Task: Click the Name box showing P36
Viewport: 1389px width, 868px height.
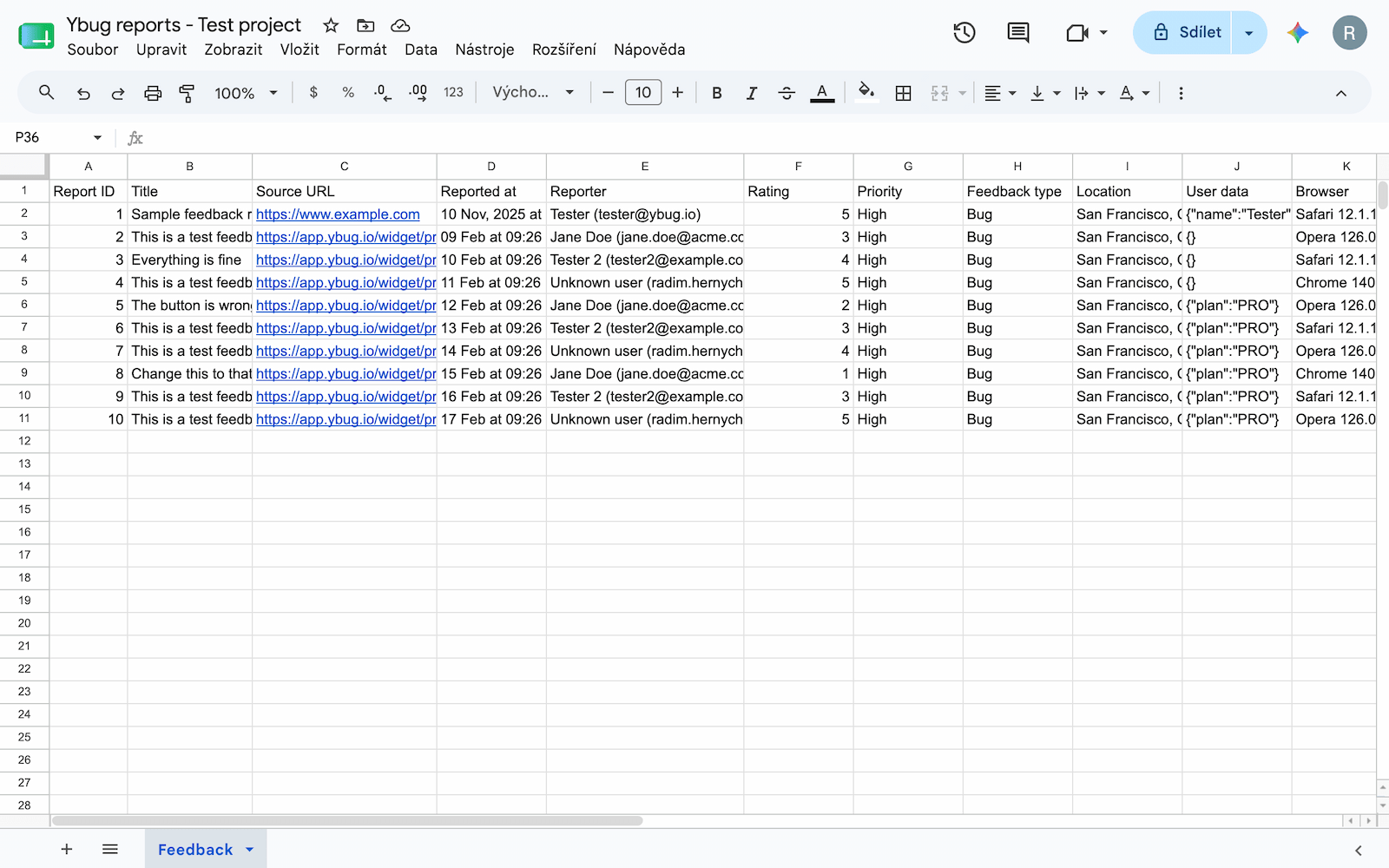Action: click(x=57, y=137)
